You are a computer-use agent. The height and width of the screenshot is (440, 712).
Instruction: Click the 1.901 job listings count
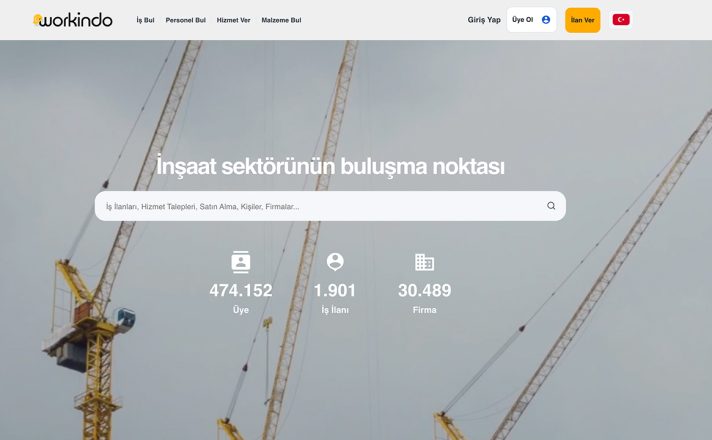pos(335,290)
